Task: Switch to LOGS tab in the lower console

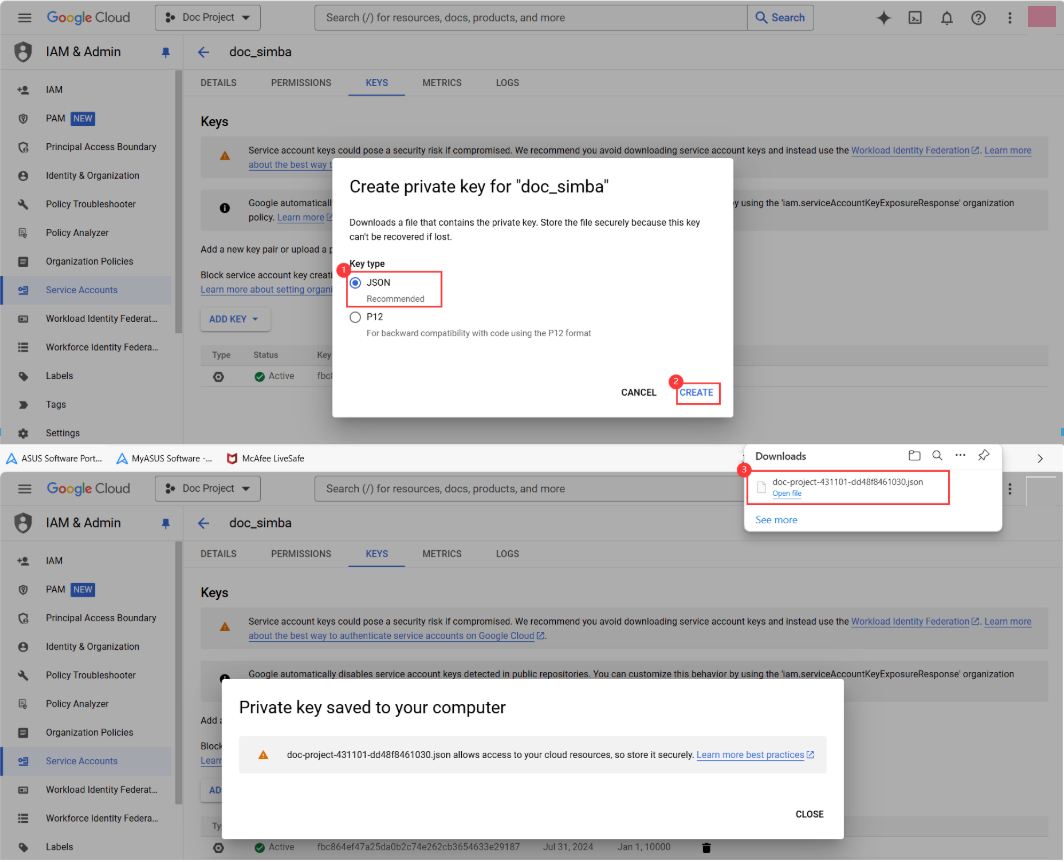Action: click(x=508, y=554)
